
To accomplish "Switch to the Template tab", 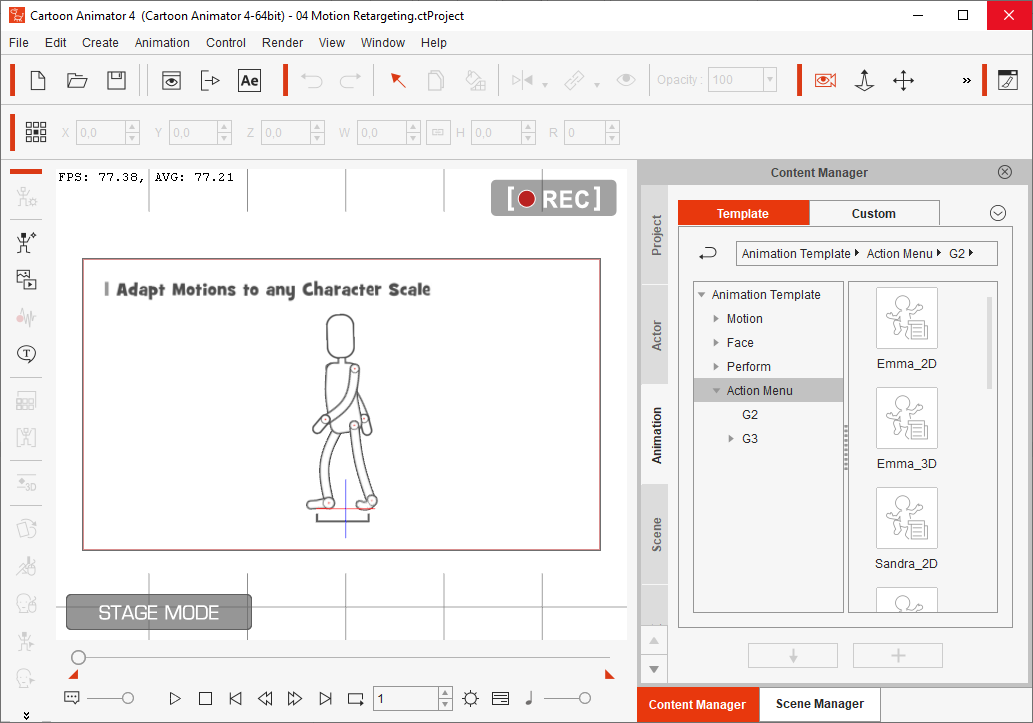I will pyautogui.click(x=742, y=214).
